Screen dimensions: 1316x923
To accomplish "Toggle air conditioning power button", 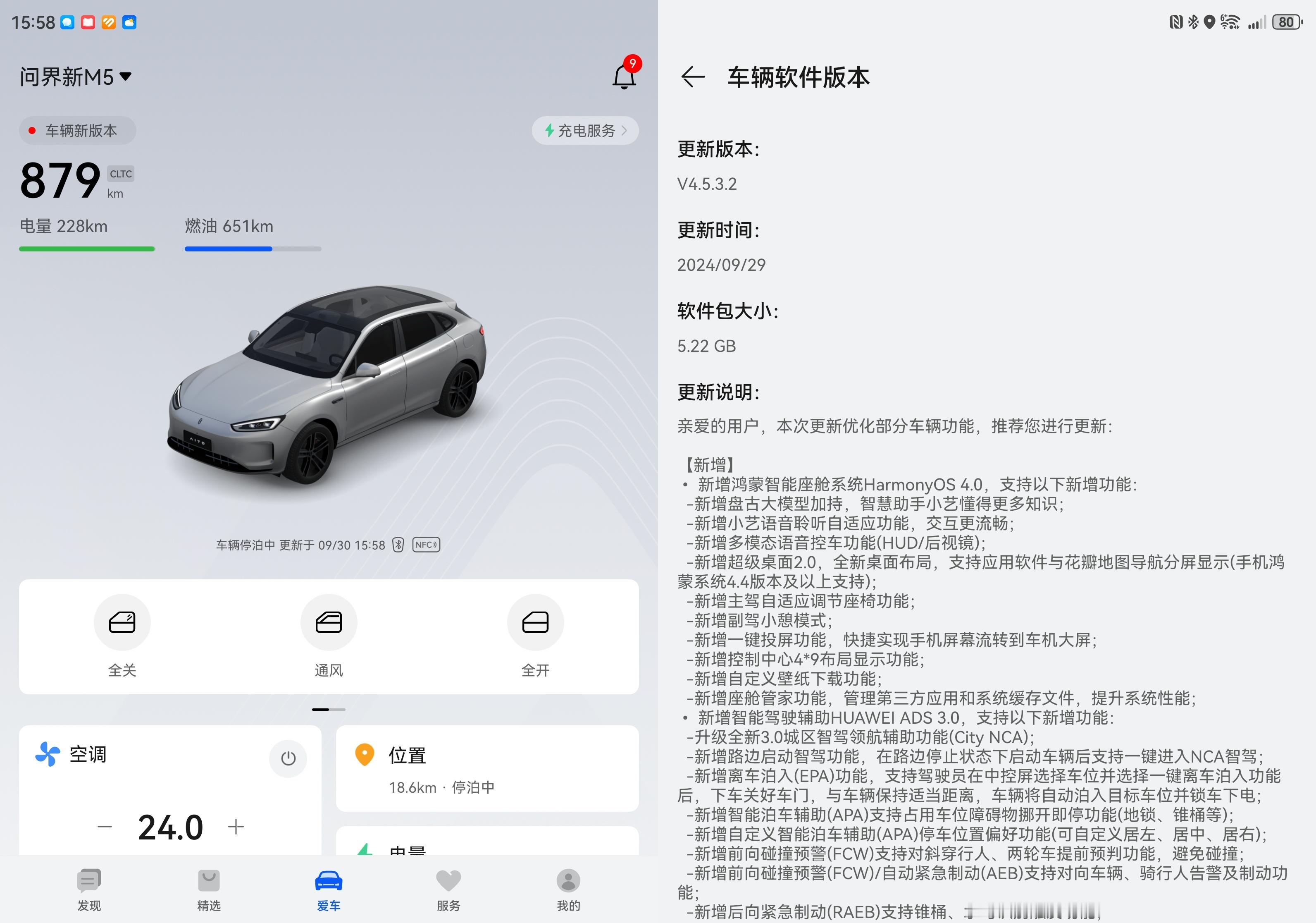I will pyautogui.click(x=288, y=758).
